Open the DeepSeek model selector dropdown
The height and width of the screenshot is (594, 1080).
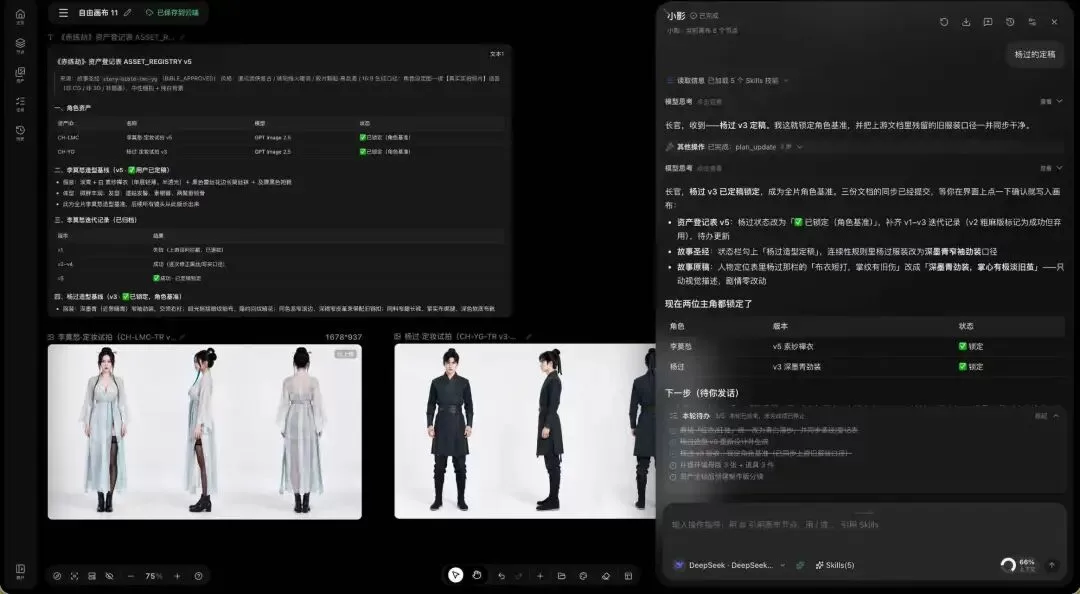730,565
